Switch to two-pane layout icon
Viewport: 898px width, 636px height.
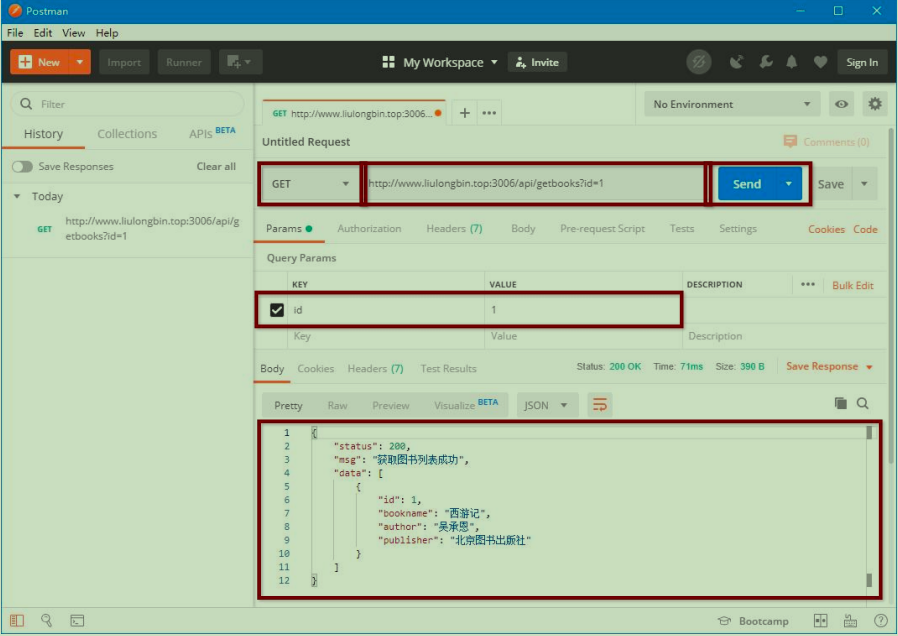[821, 621]
